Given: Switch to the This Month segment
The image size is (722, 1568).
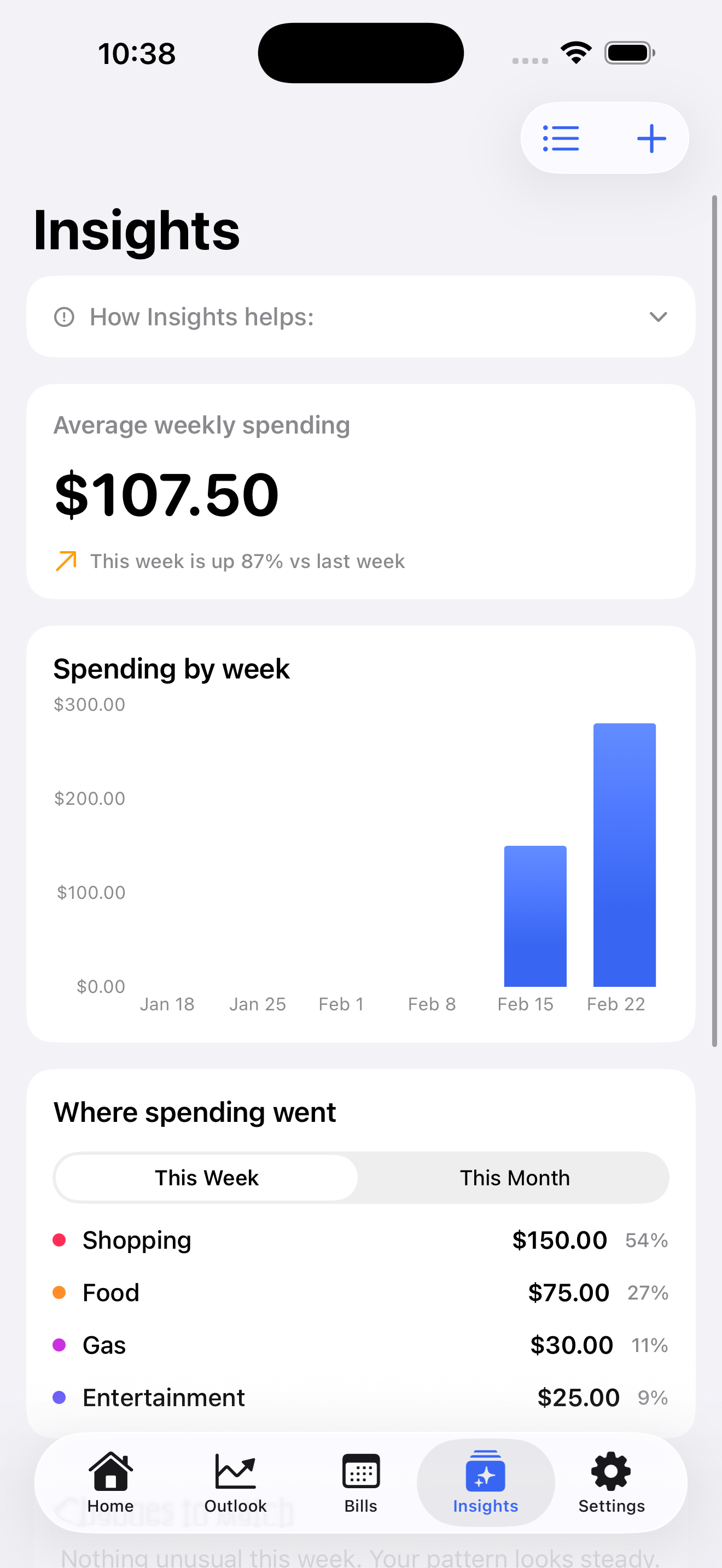Looking at the screenshot, I should (514, 1178).
